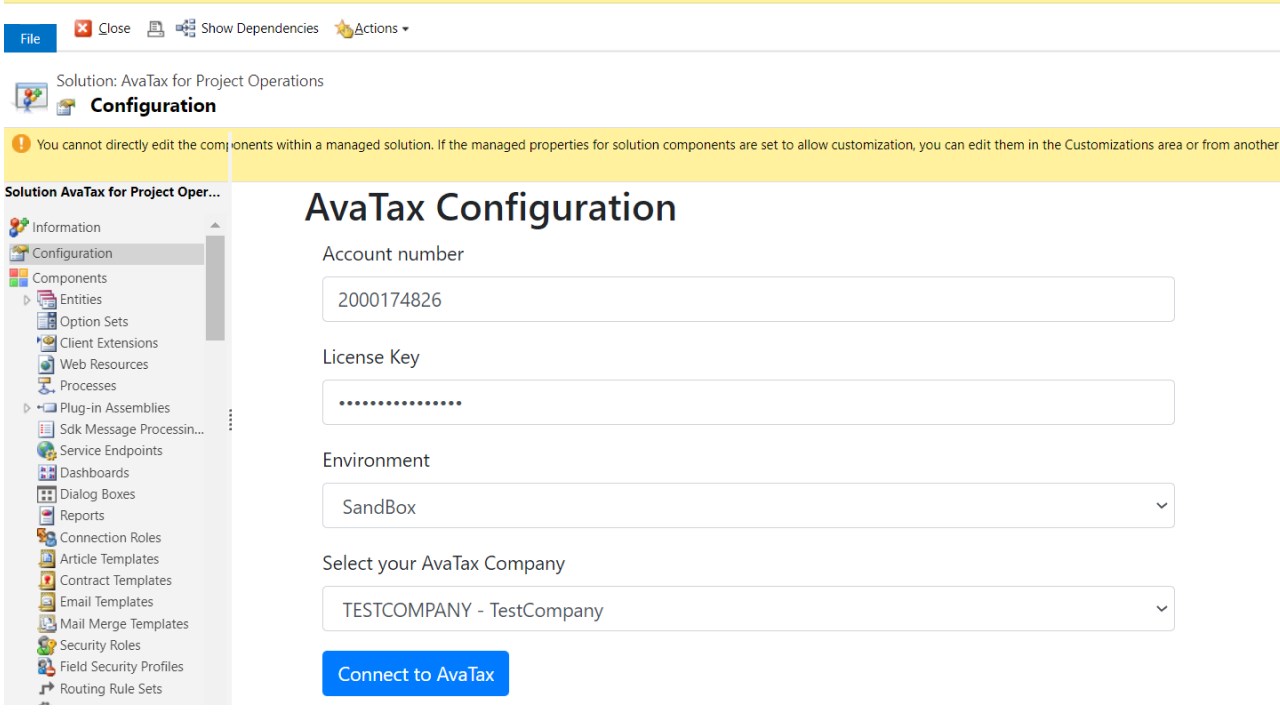Click into the Account number field
Viewport: 1280px width, 720px height.
(748, 299)
